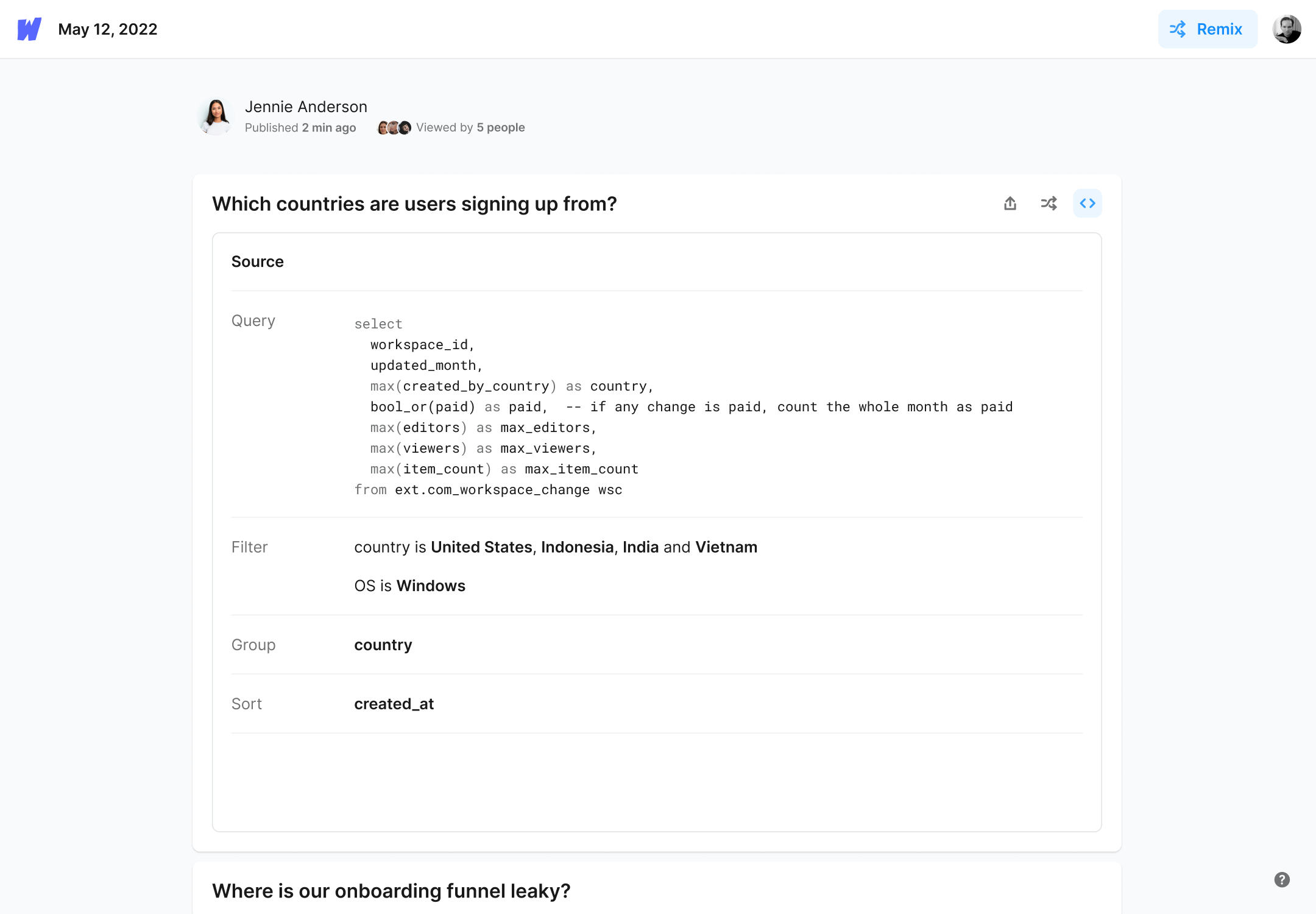Screen dimensions: 1316x914
Task: Open the user profile avatar menu
Action: click(x=1287, y=29)
